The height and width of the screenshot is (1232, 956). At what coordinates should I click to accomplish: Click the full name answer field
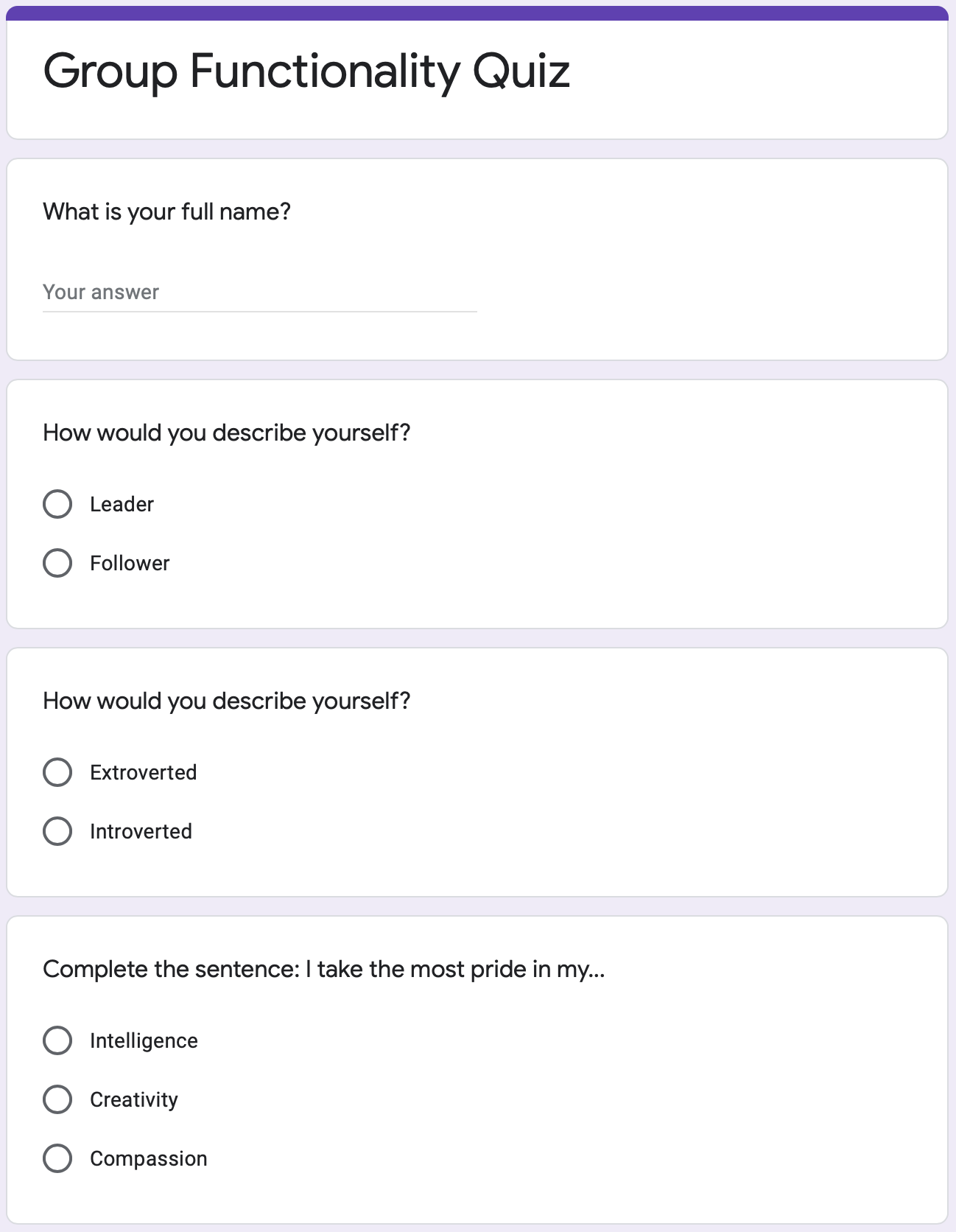pyautogui.click(x=259, y=293)
